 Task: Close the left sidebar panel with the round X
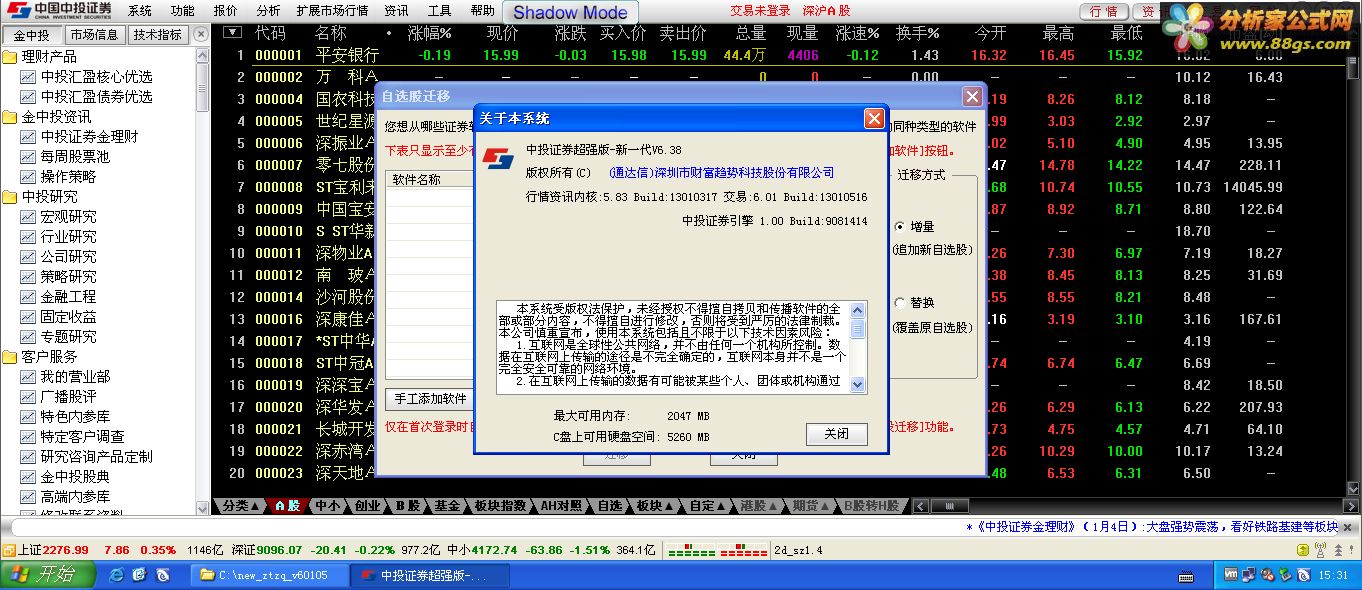tap(201, 33)
